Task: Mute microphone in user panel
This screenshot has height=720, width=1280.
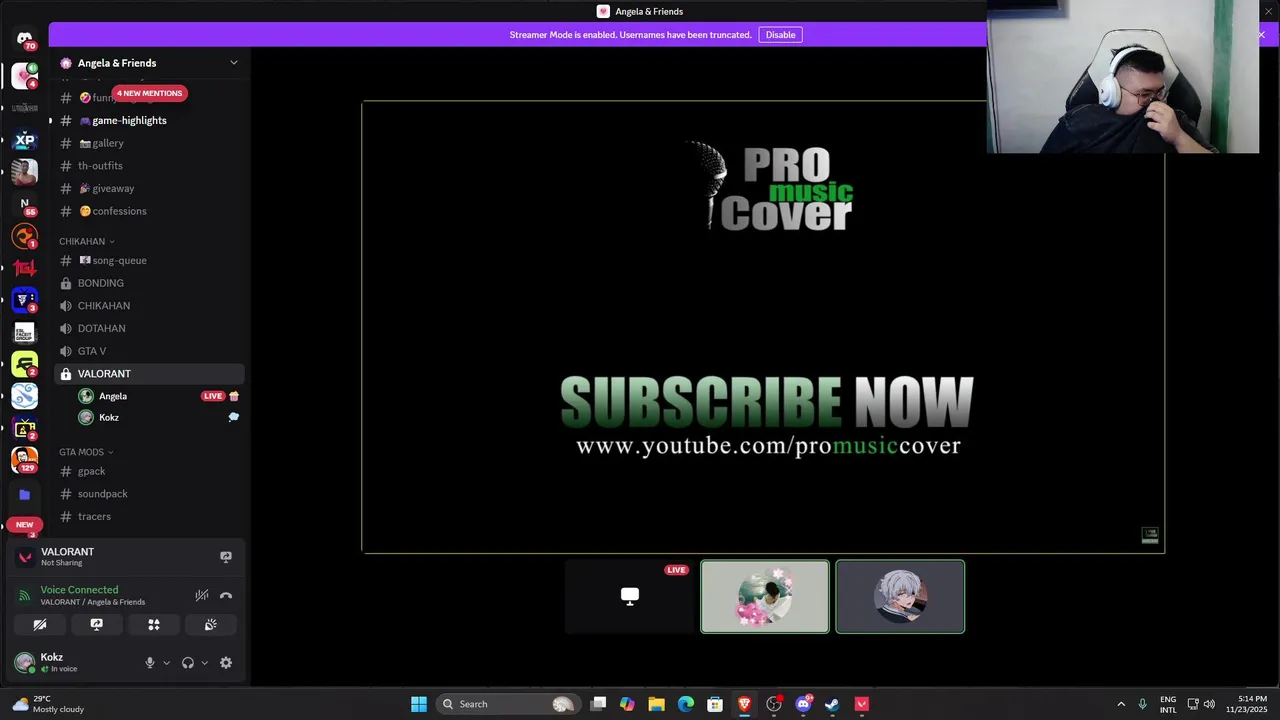Action: click(x=150, y=662)
